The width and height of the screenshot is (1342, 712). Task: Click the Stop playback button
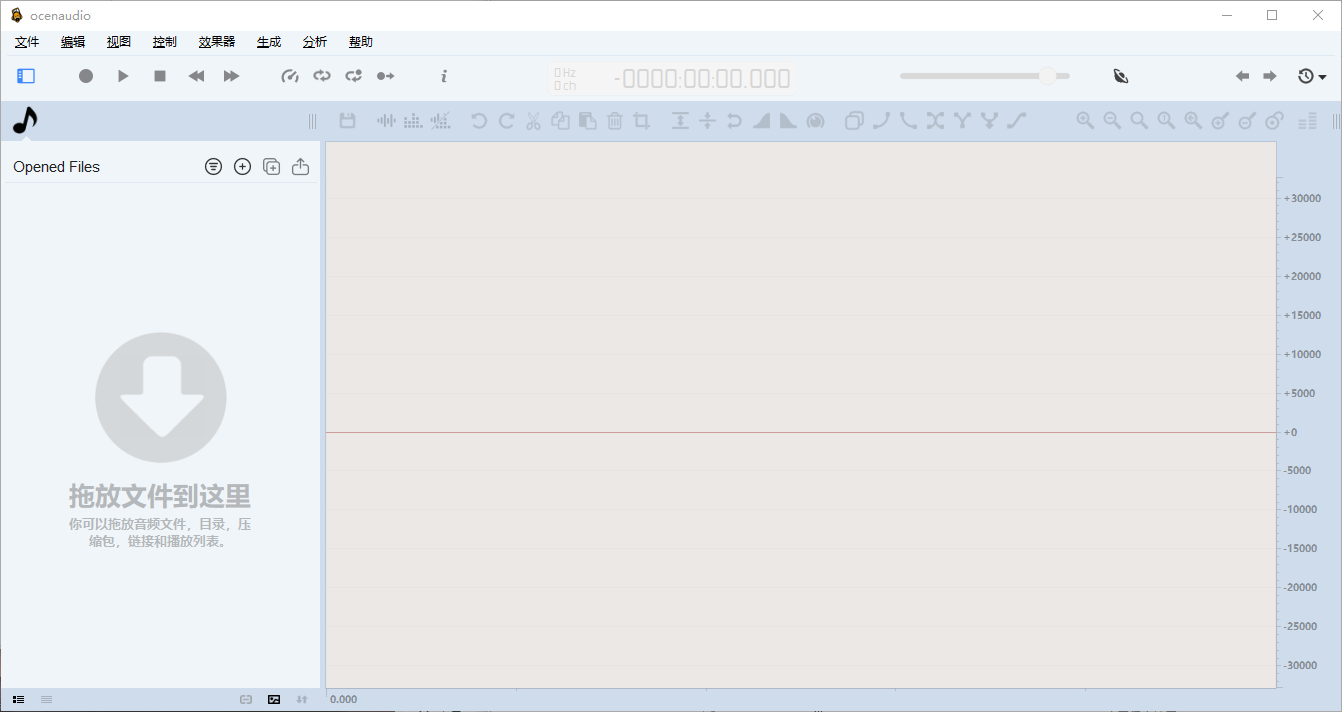pos(160,76)
